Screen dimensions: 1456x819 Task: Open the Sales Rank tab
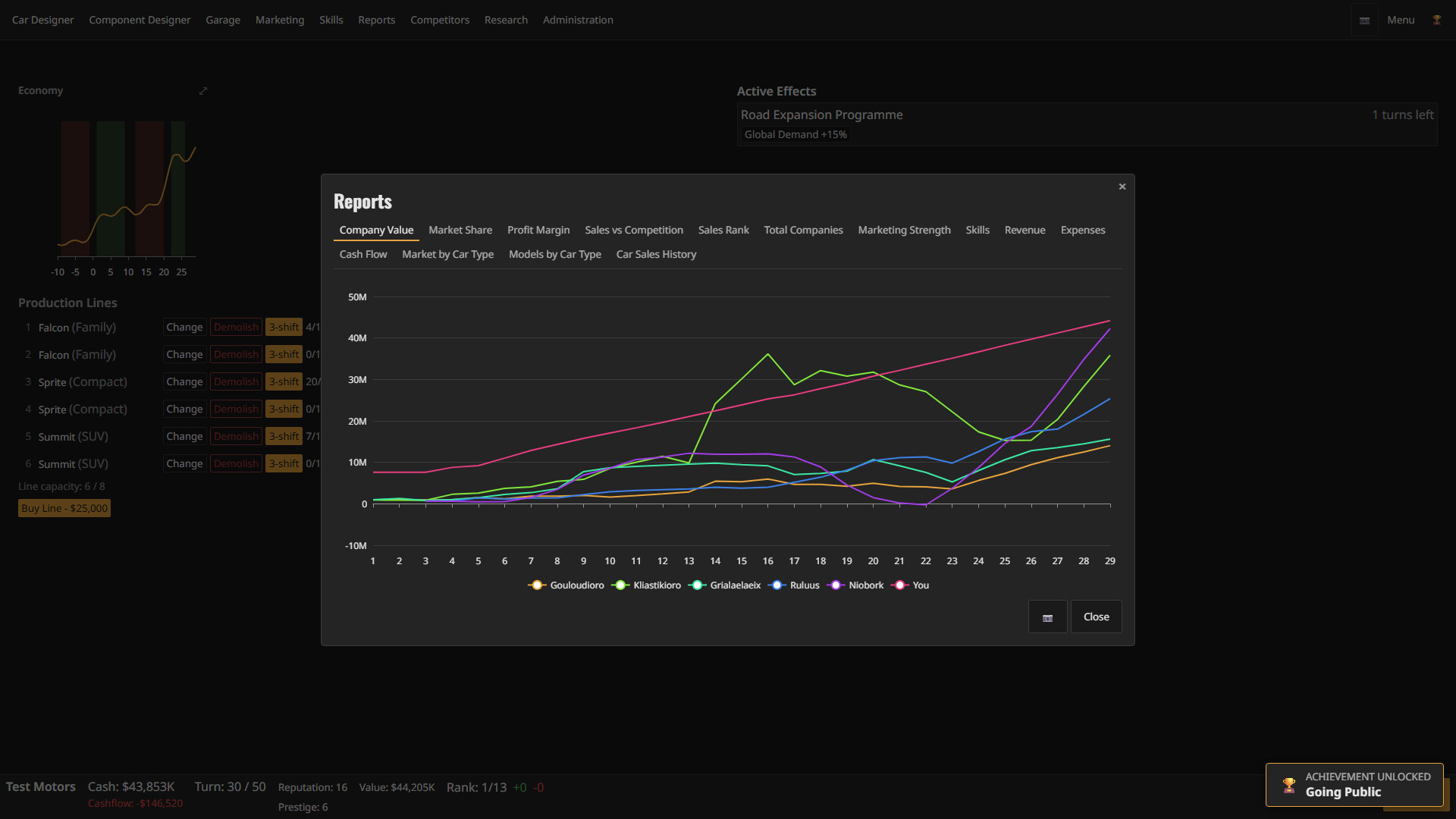click(723, 230)
